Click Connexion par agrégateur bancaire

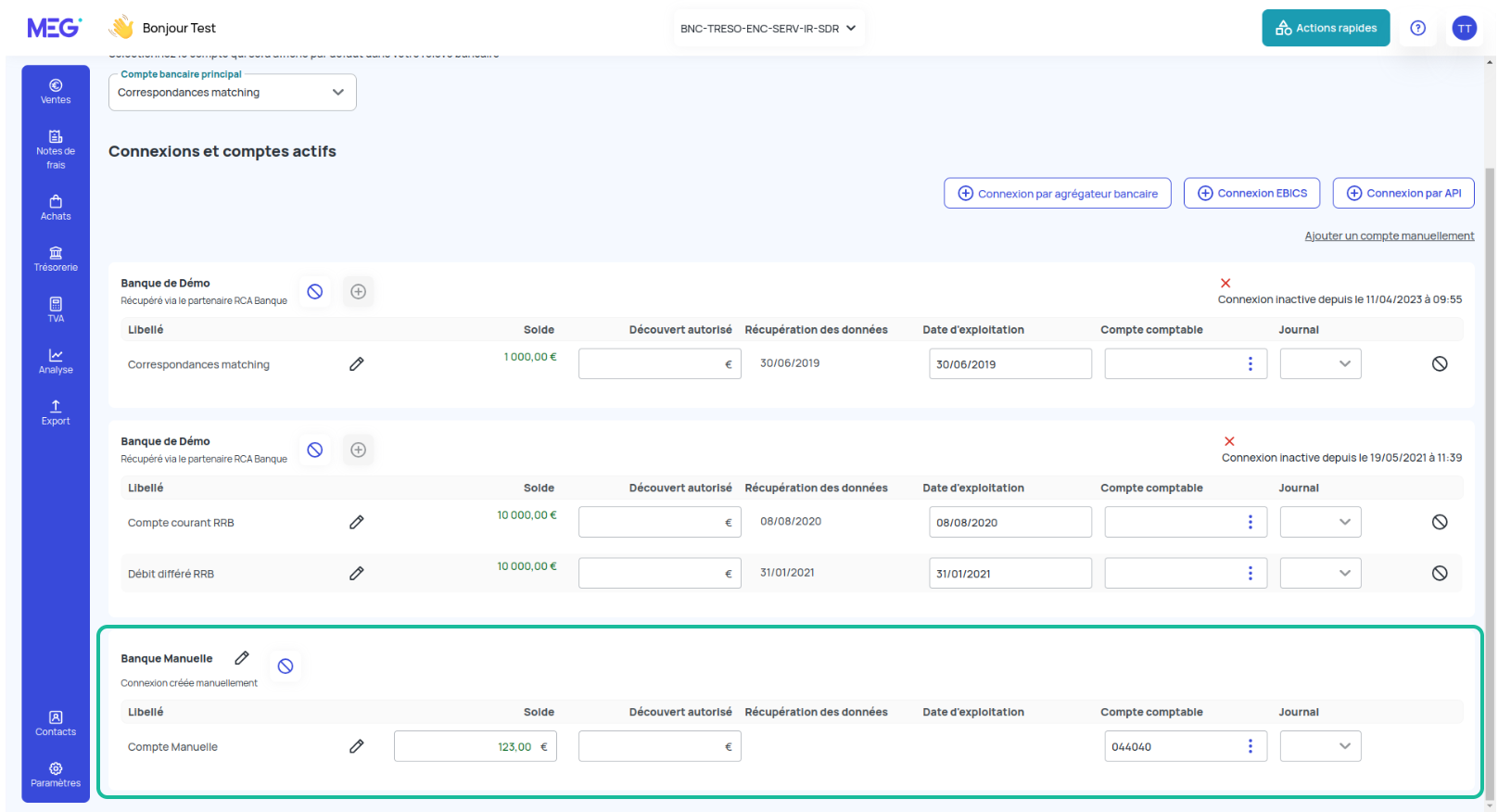(x=1058, y=193)
